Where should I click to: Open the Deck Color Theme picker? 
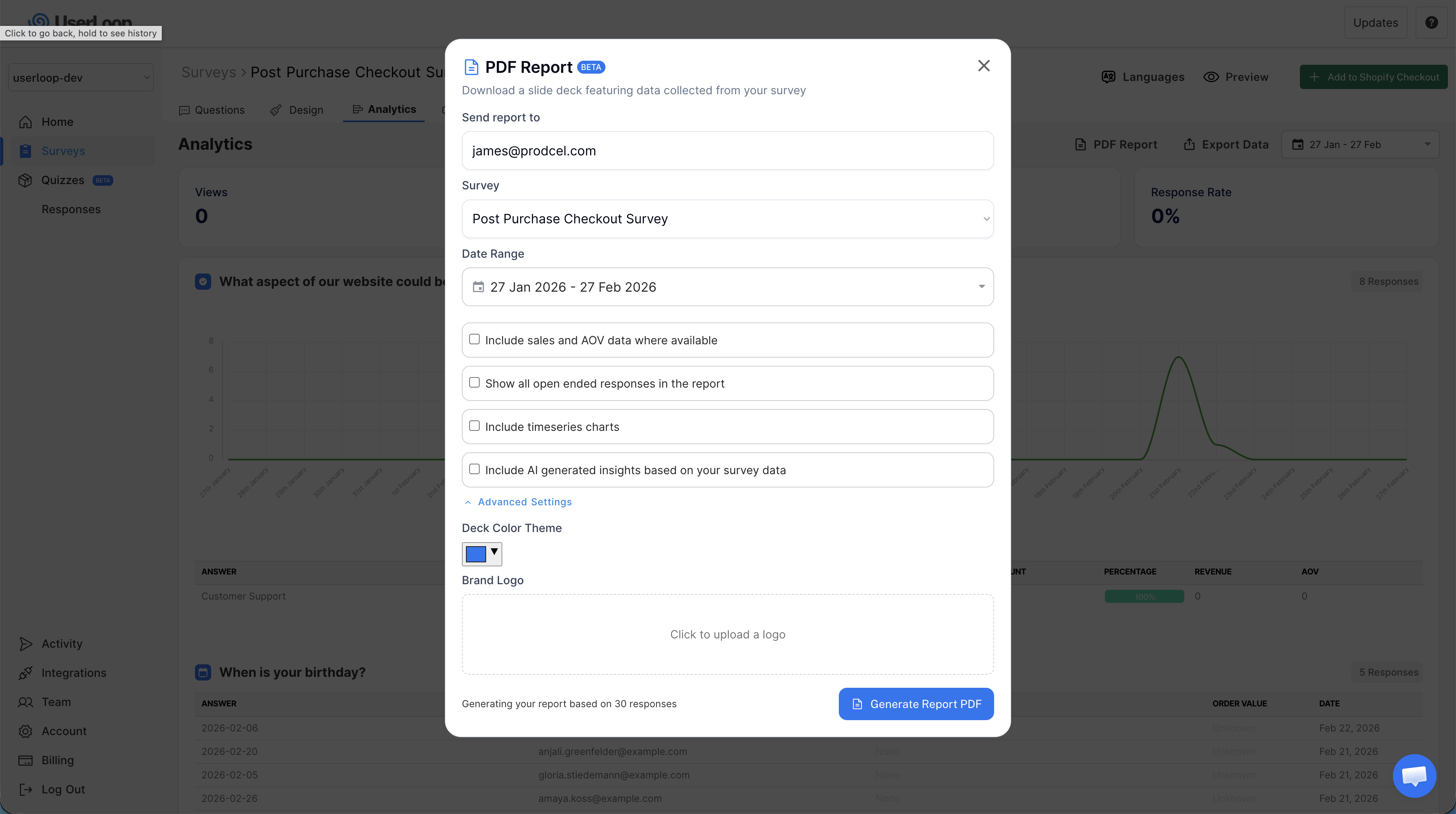click(482, 554)
